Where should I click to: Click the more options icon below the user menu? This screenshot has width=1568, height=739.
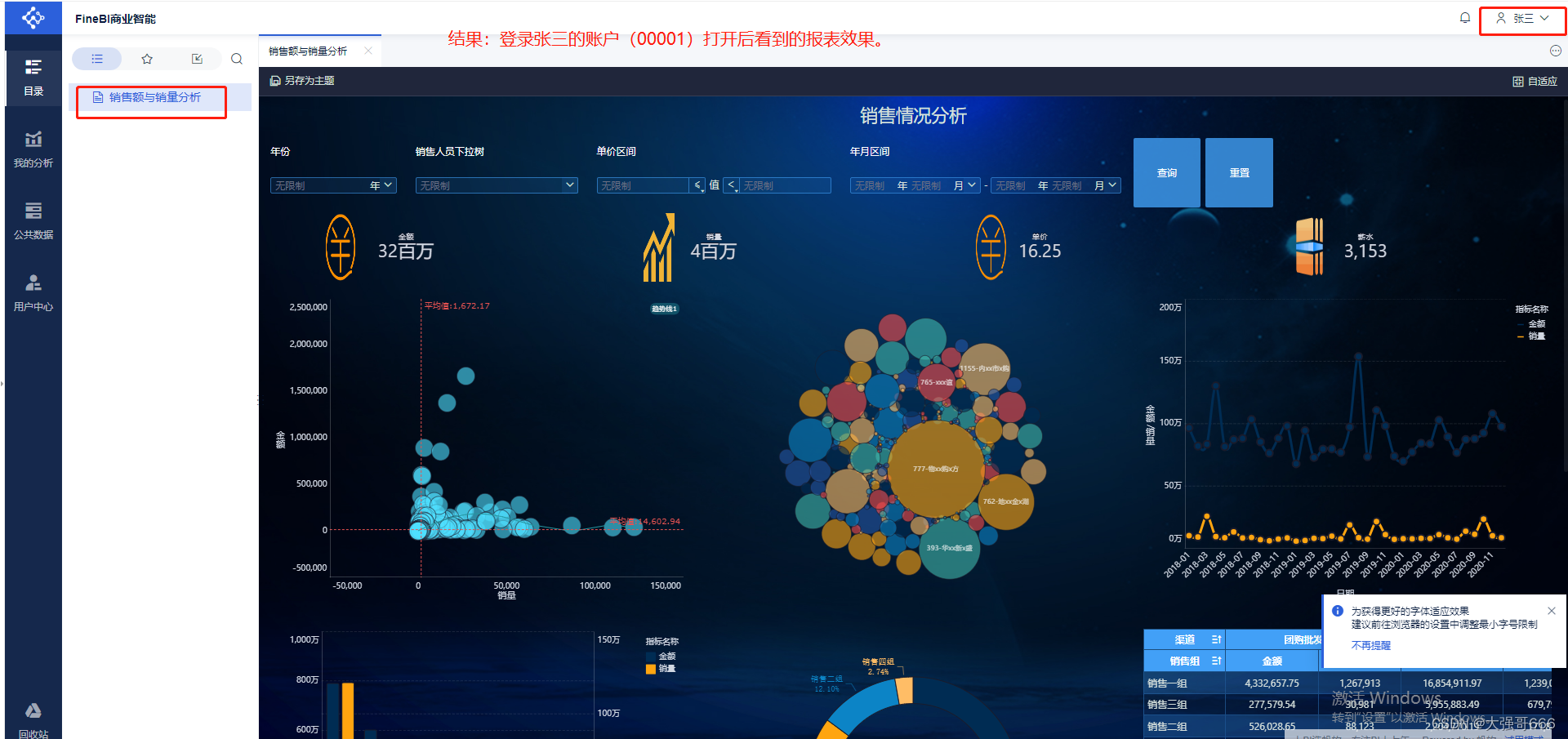click(x=1556, y=51)
